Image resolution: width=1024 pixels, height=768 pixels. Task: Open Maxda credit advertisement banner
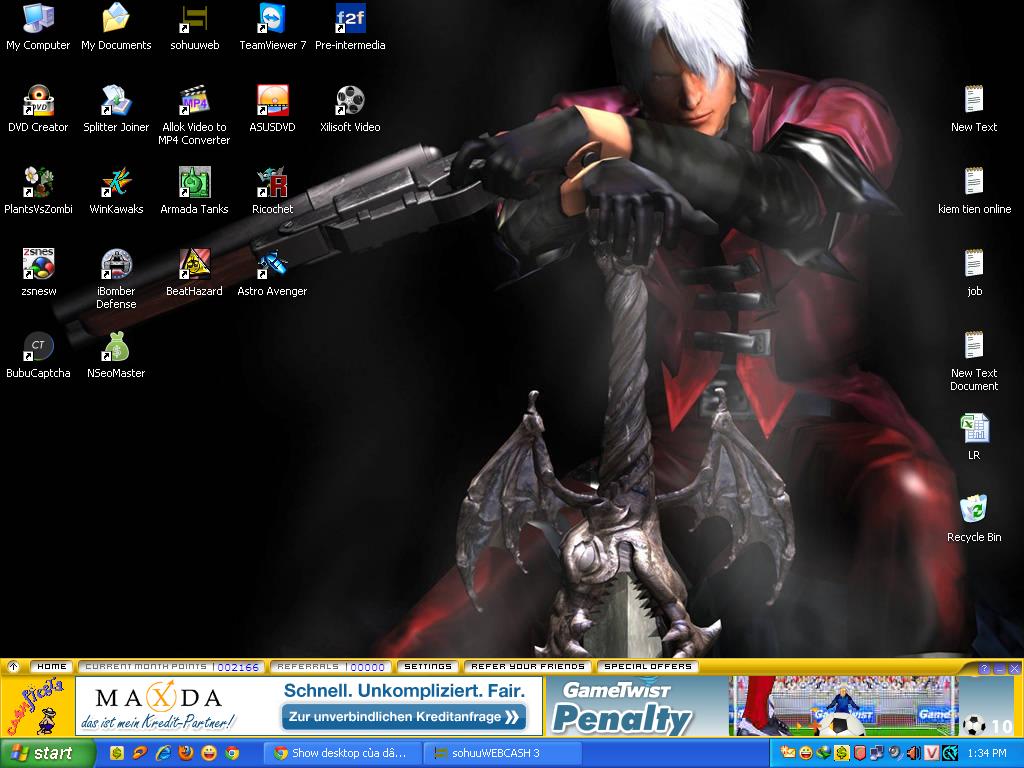[x=309, y=706]
